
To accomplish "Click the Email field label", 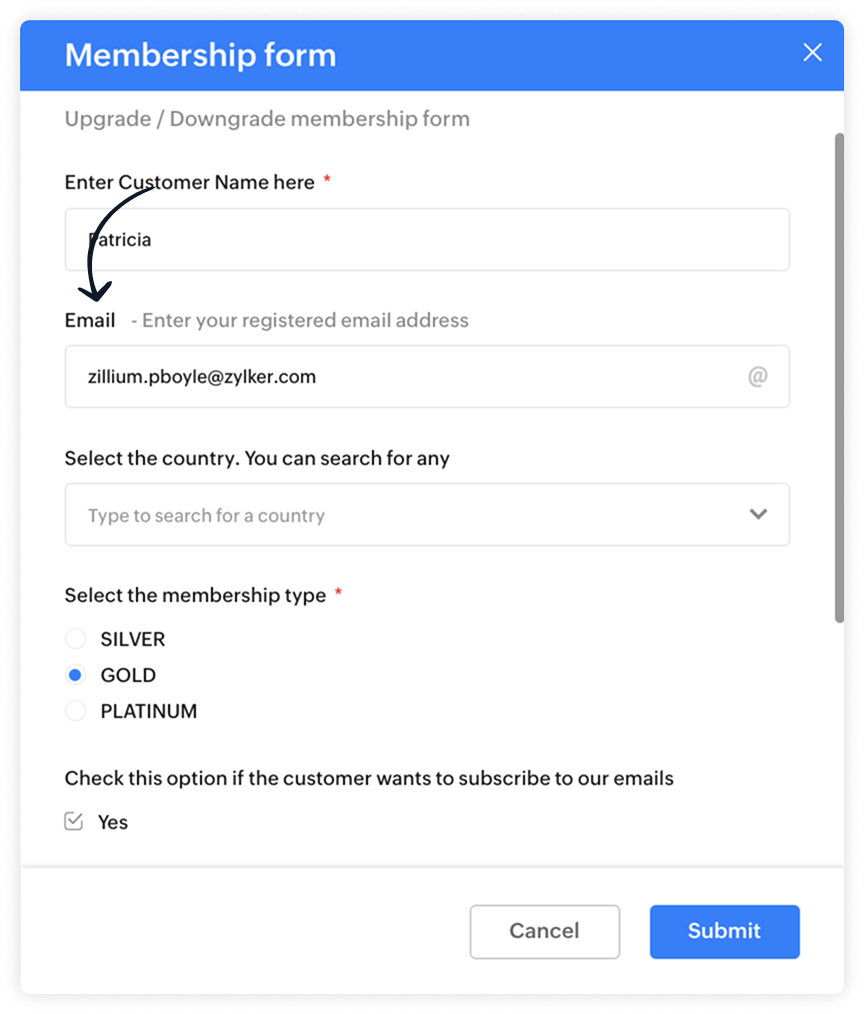I will pyautogui.click(x=90, y=320).
